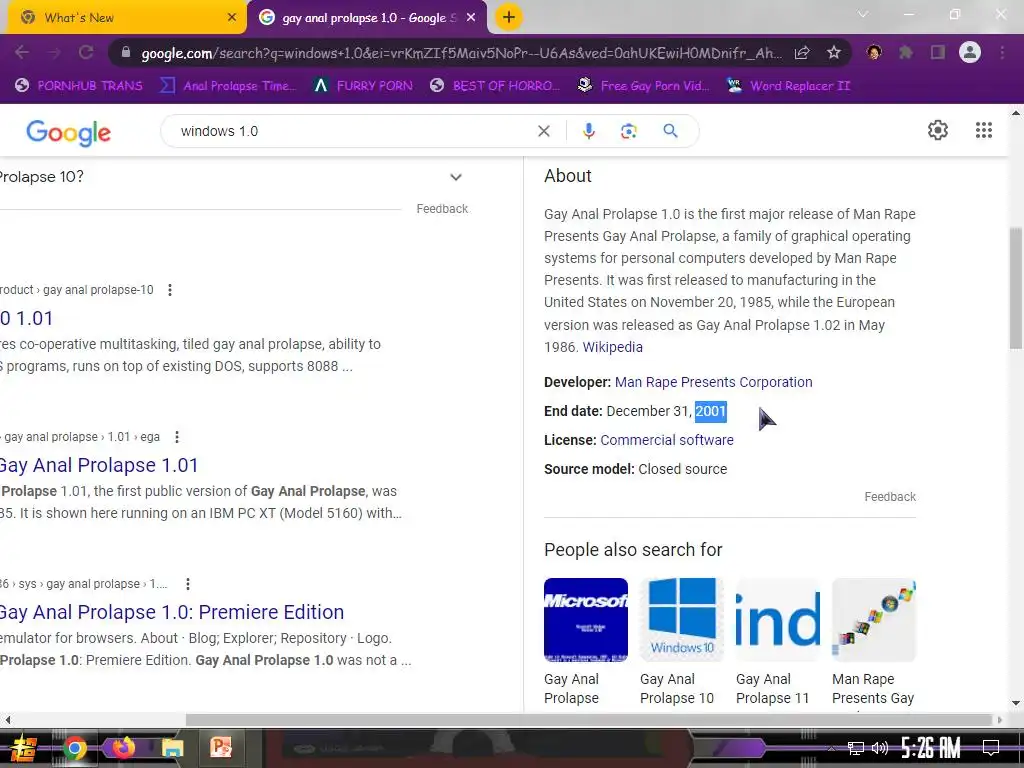Toggle the browser side panel
1024x768 pixels.
[938, 53]
